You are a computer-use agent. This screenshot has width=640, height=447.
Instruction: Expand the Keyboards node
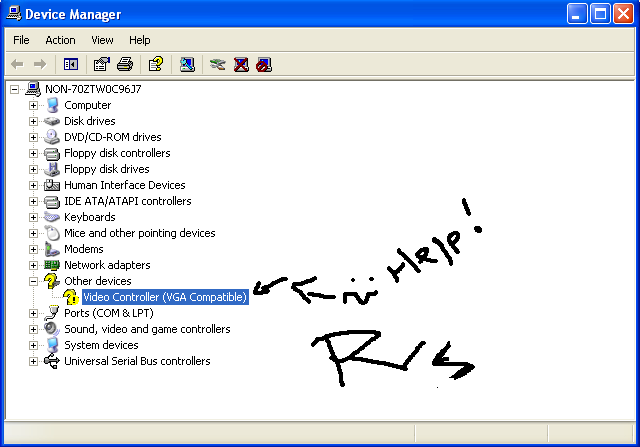point(33,217)
